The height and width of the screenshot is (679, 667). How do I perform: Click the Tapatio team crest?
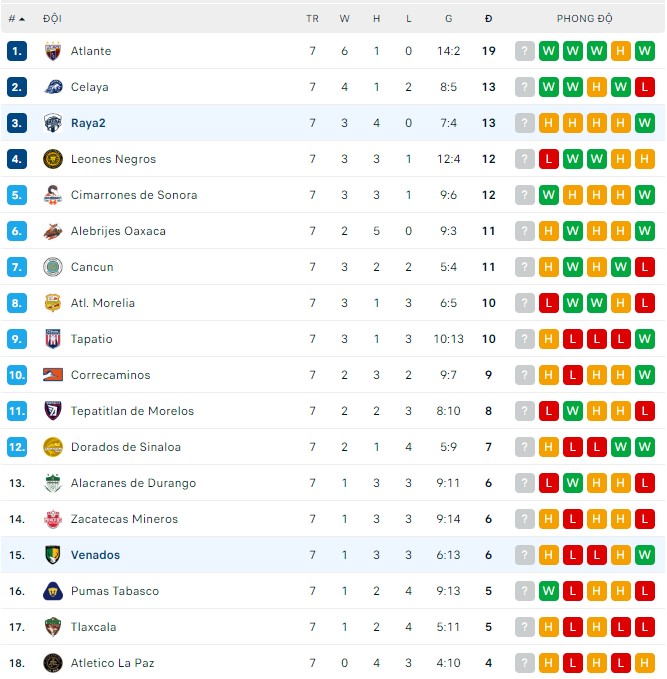(x=53, y=339)
